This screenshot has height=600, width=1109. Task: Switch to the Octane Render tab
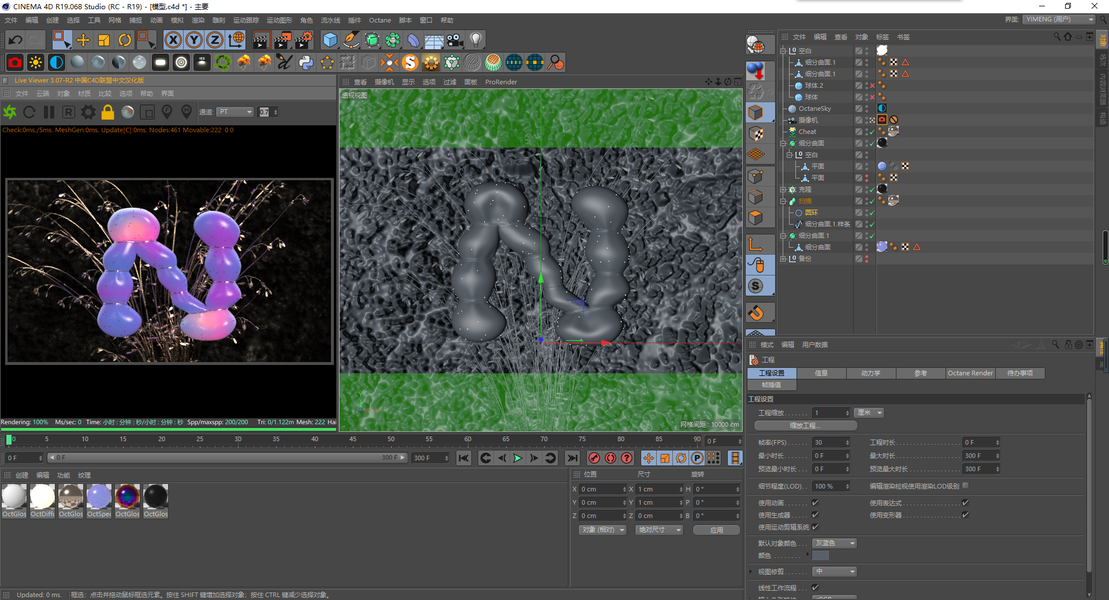(x=970, y=373)
